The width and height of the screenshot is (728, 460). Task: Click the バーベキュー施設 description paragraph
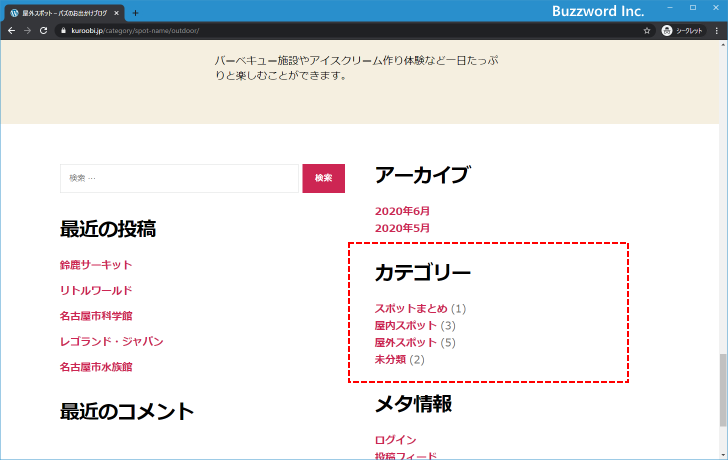click(357, 68)
